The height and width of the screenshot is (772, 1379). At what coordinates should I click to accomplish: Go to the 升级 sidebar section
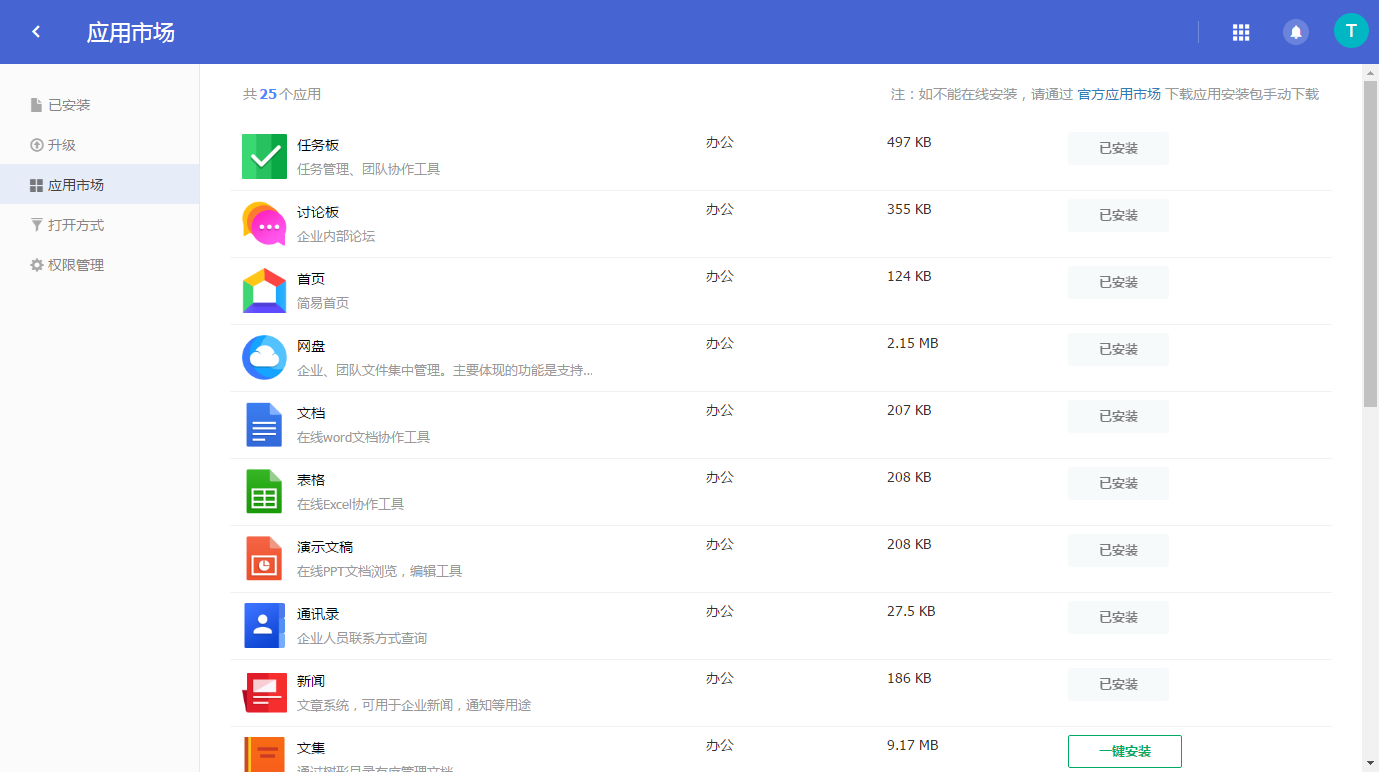[x=99, y=145]
